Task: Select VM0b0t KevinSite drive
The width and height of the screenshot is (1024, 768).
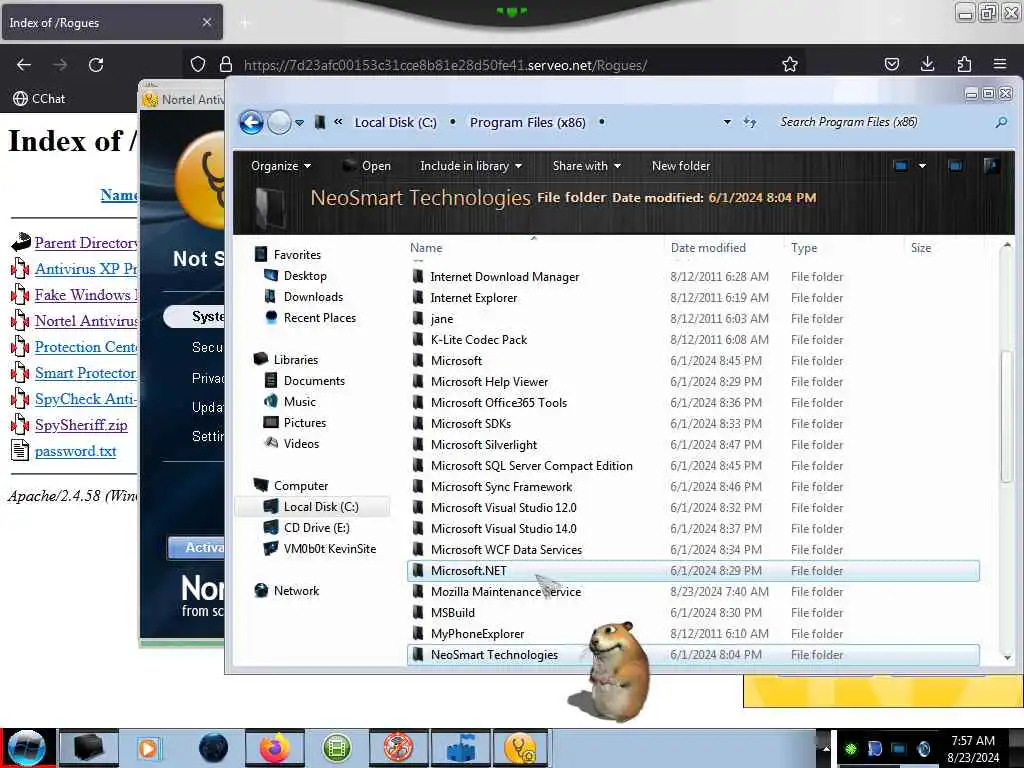Action: pos(330,549)
